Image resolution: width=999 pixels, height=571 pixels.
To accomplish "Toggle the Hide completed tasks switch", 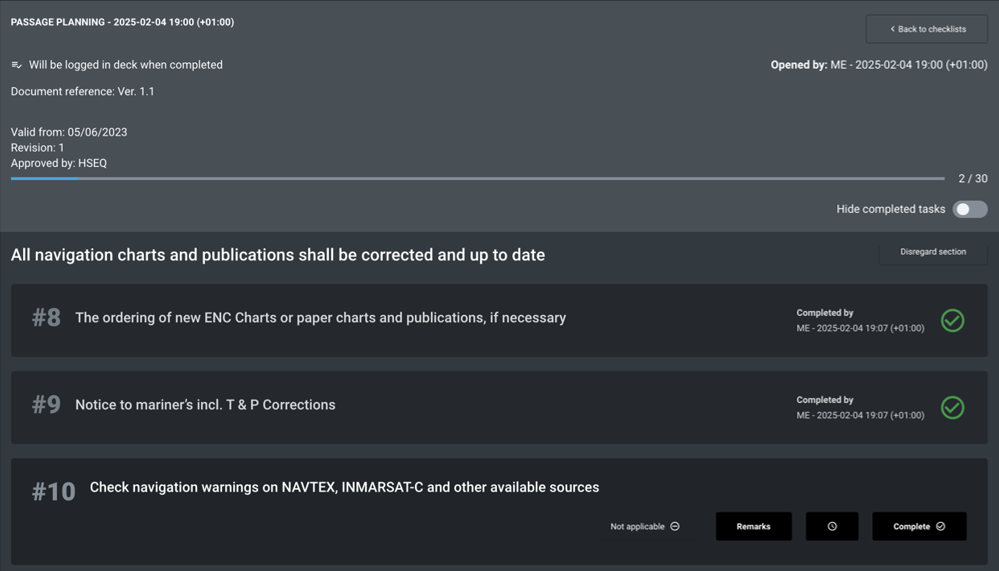I will pyautogui.click(x=969, y=209).
